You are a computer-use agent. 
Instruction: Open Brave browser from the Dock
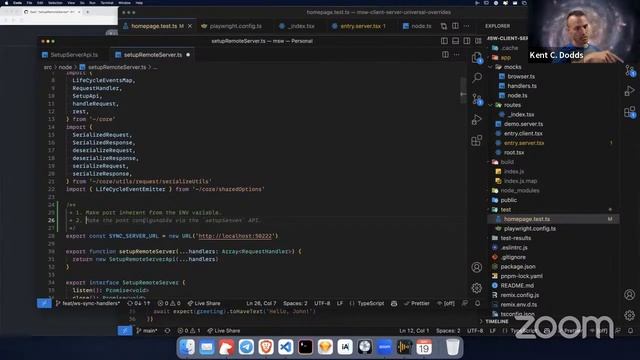[x=266, y=347]
